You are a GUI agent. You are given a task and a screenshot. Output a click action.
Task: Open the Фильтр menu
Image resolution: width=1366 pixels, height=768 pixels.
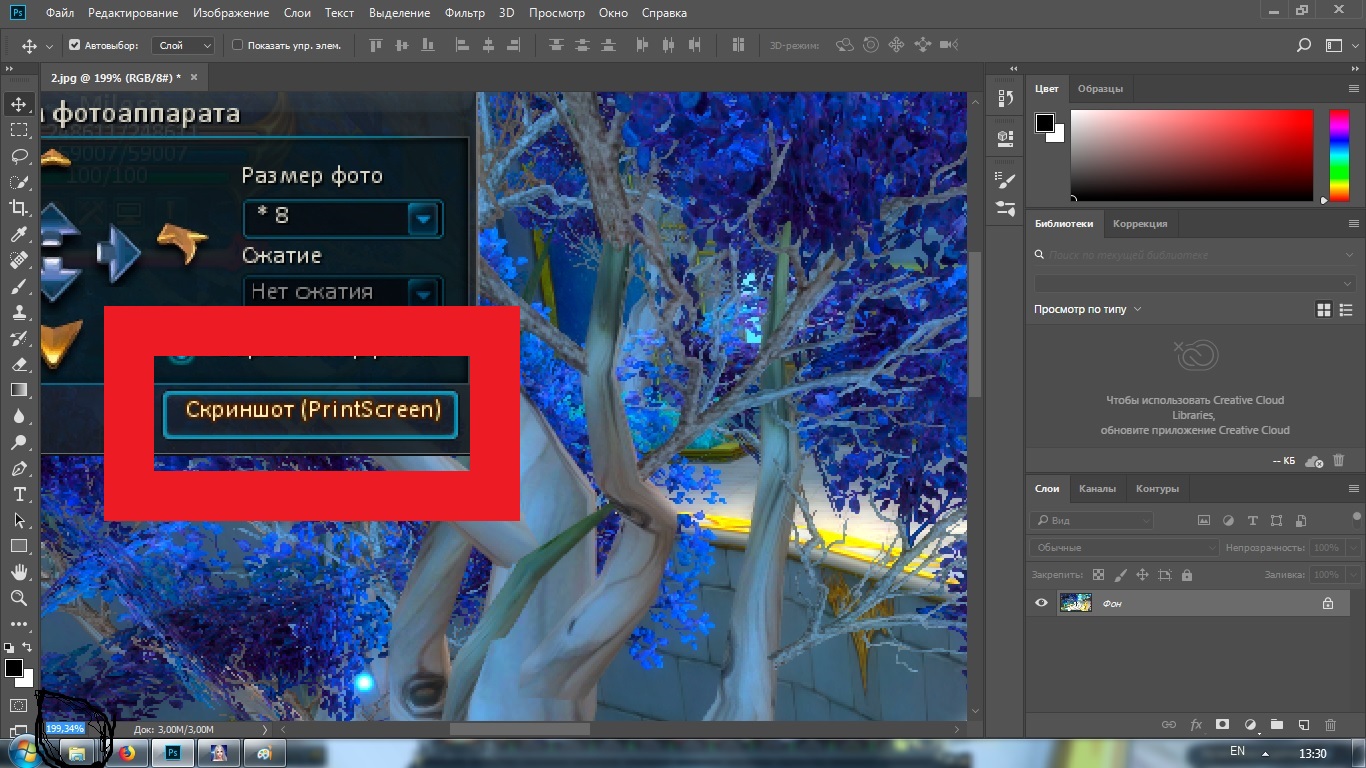point(464,13)
